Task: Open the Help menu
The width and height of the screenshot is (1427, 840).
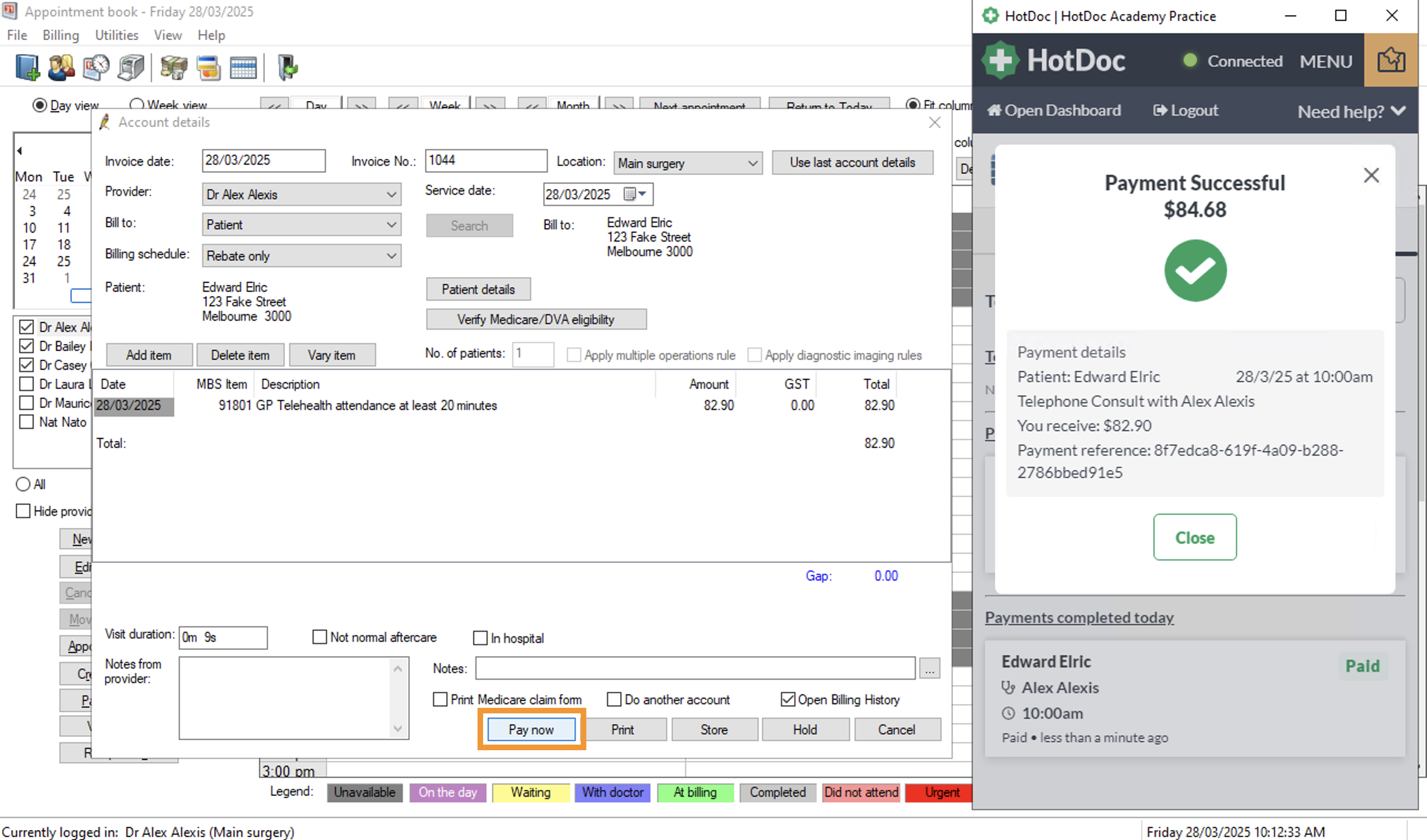Action: [211, 35]
